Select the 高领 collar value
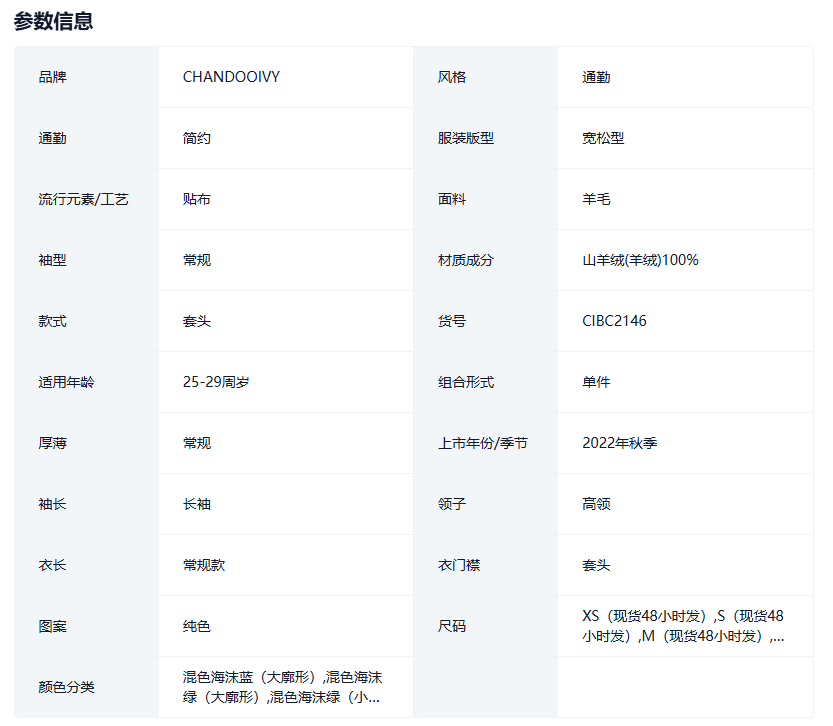This screenshot has width=833, height=726. pos(596,504)
